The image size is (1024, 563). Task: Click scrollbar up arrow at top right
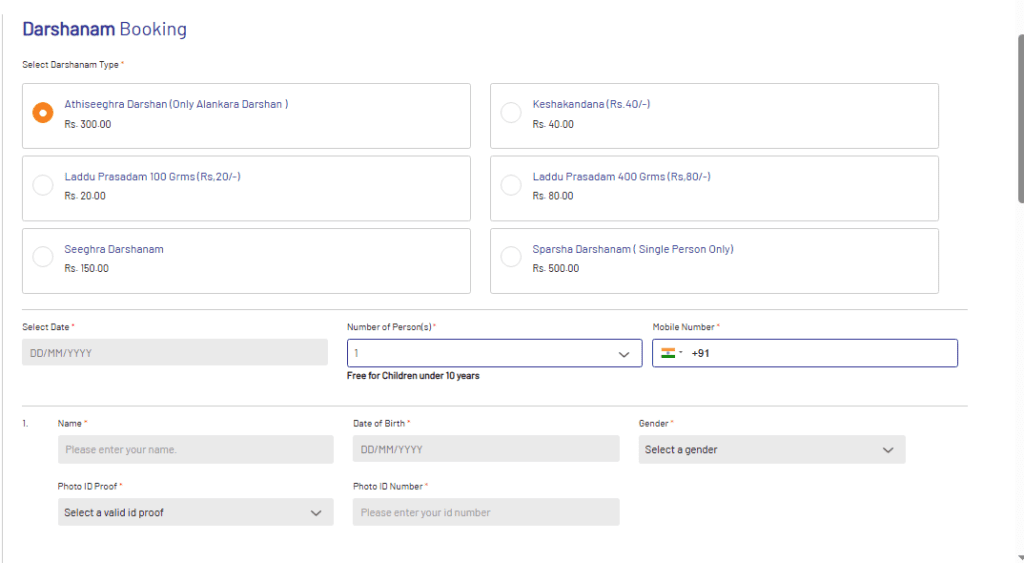coord(1018,6)
